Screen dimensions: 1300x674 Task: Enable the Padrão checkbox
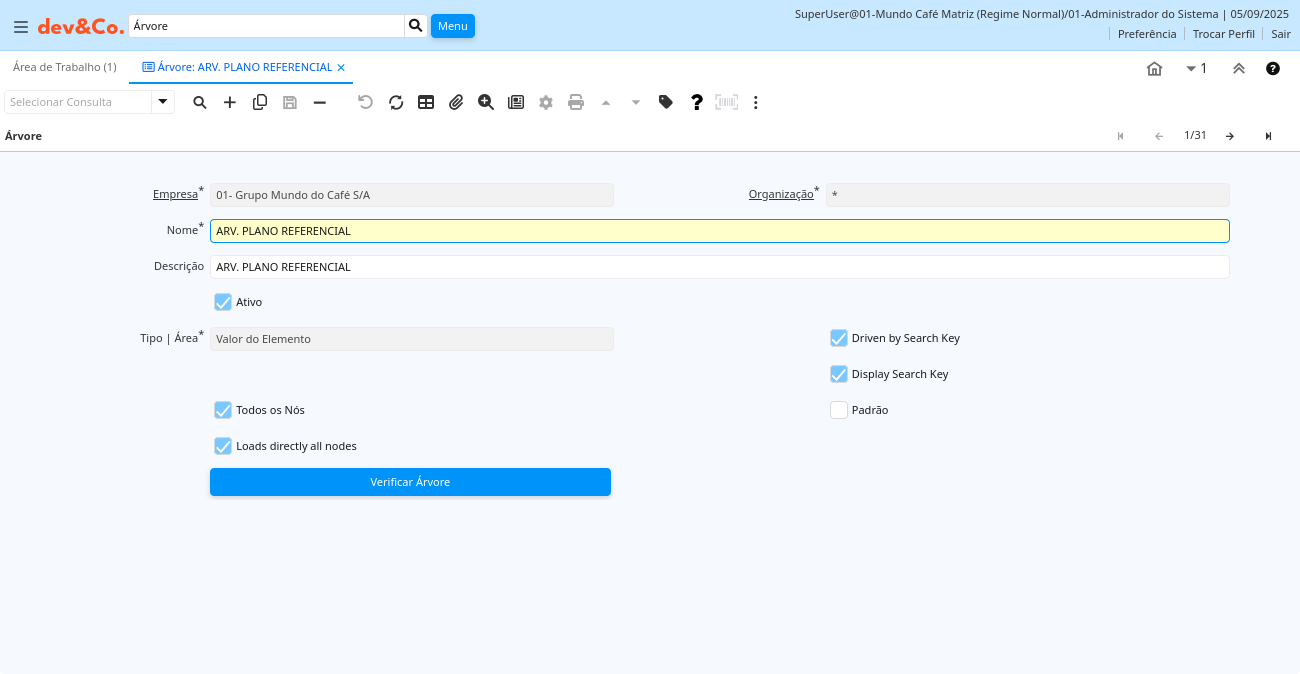[839, 410]
